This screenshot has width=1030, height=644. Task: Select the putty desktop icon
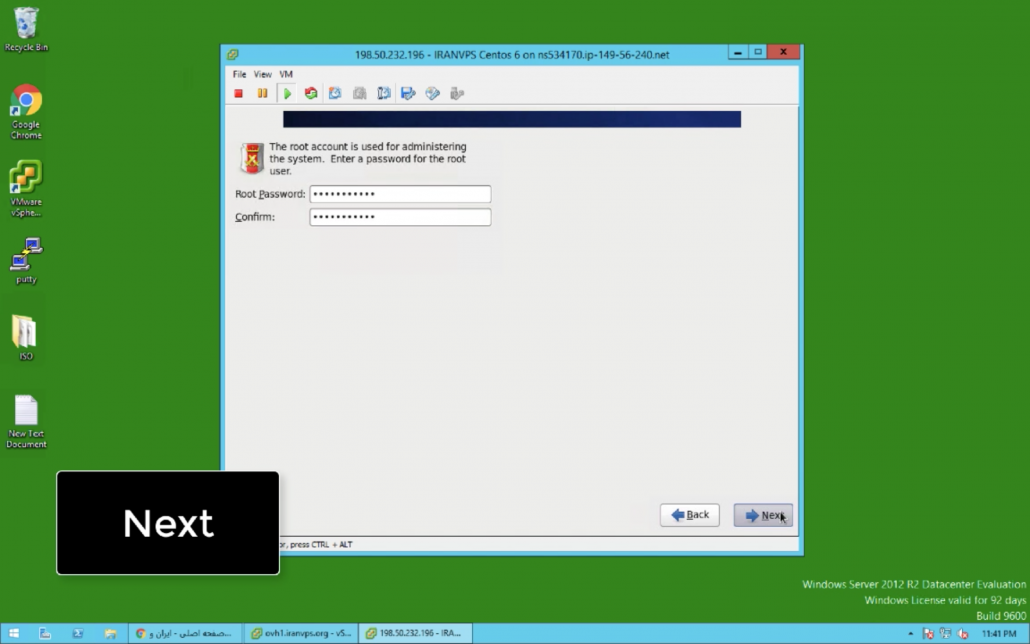[x=26, y=256]
